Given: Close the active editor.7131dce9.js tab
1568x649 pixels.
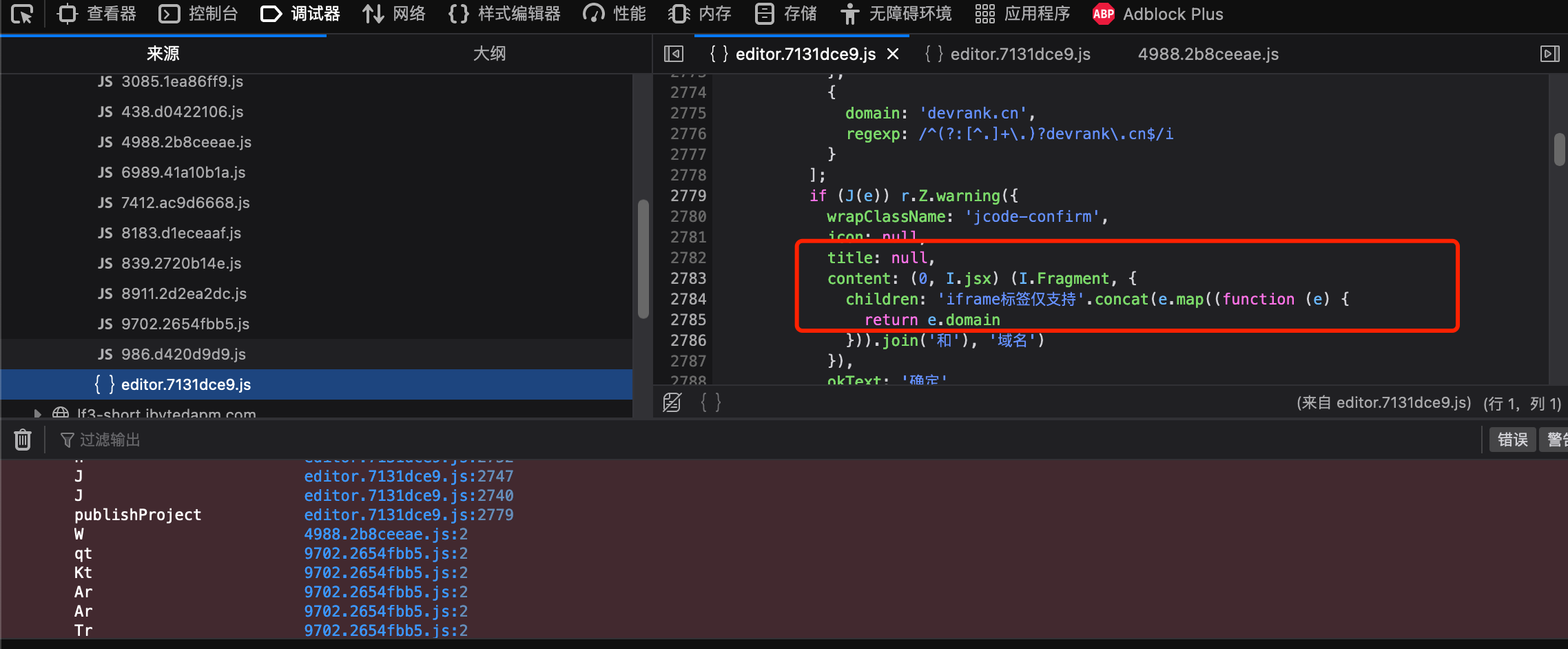Looking at the screenshot, I should [x=893, y=54].
